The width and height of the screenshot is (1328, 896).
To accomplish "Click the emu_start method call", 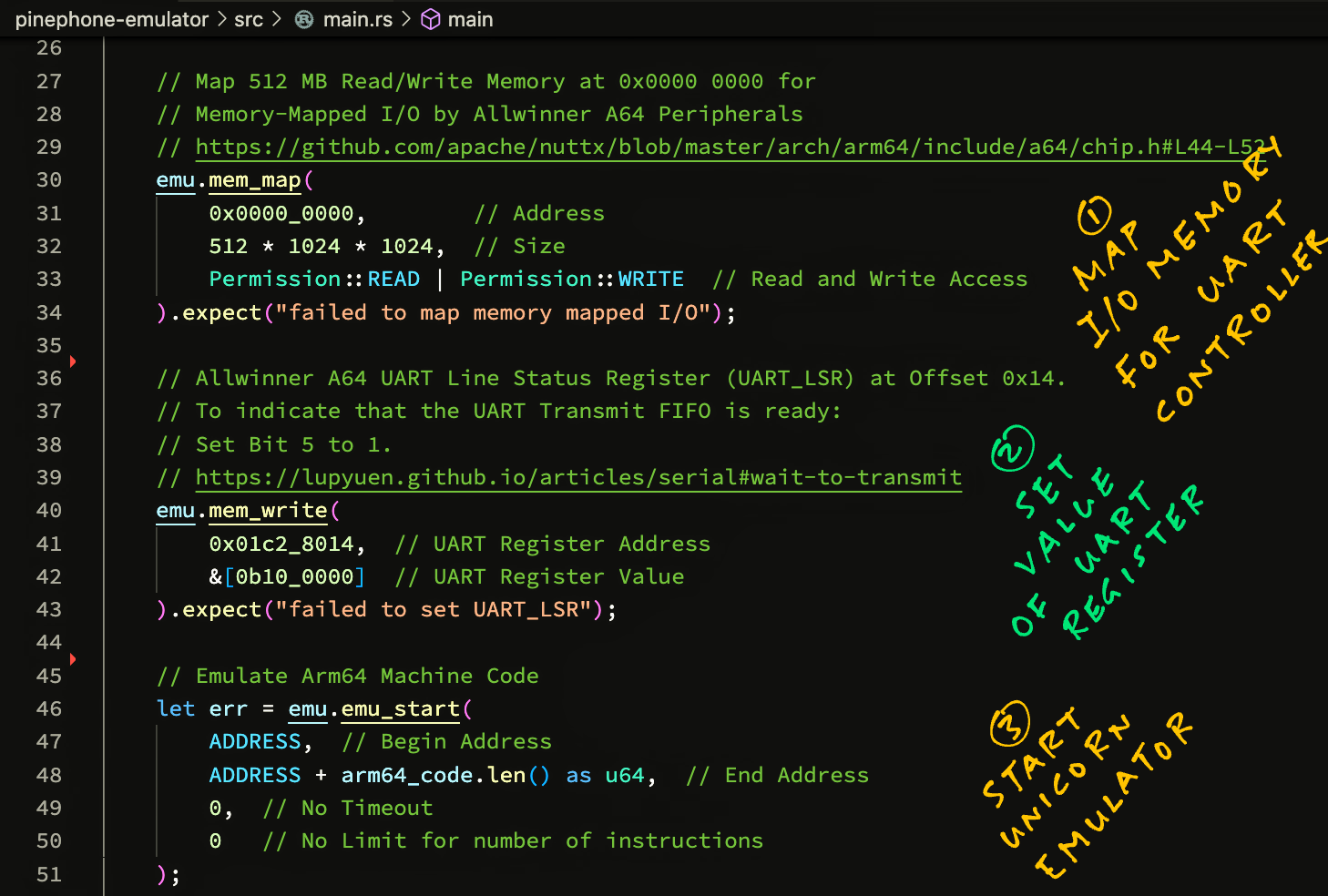I will click(x=400, y=708).
